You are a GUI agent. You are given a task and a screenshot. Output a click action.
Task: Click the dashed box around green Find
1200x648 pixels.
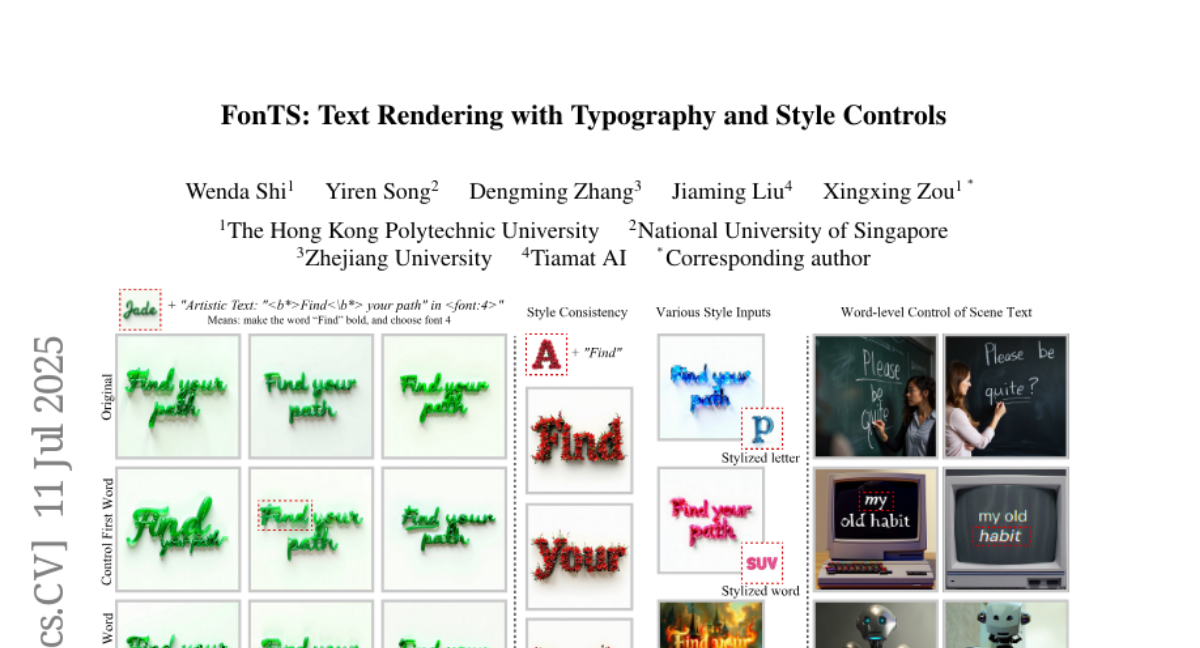(285, 516)
